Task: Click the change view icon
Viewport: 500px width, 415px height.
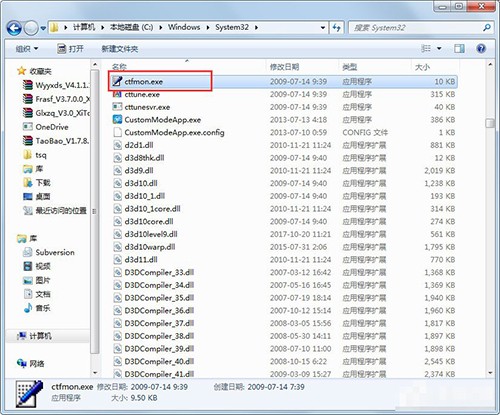Action: click(x=426, y=49)
